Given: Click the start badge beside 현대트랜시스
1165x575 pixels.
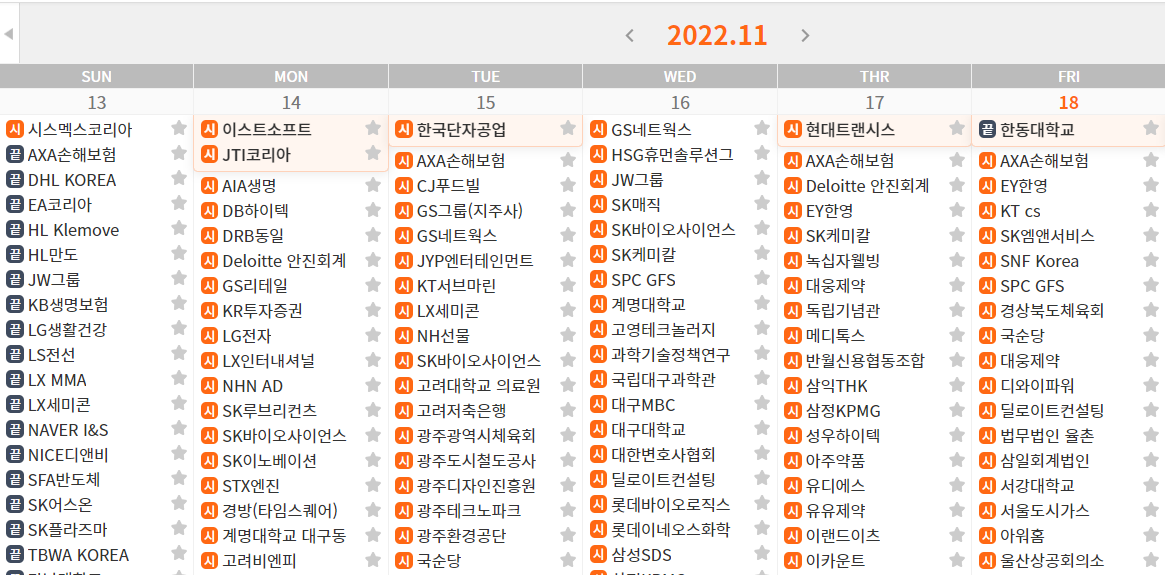Looking at the screenshot, I should [x=793, y=129].
